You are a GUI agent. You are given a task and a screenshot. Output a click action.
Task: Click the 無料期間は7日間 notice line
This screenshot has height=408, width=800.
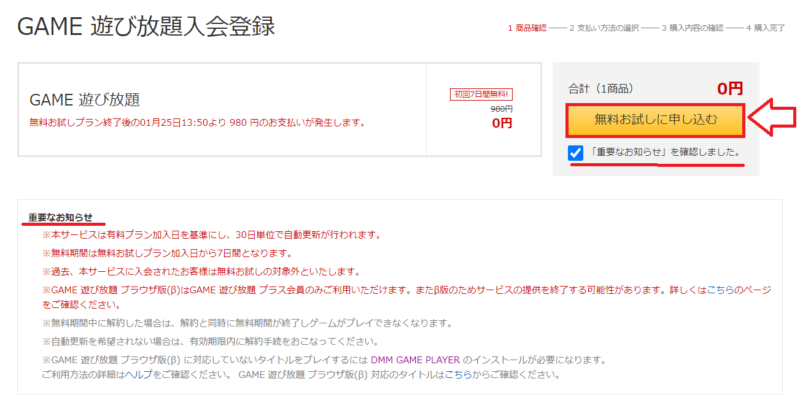pyautogui.click(x=167, y=253)
